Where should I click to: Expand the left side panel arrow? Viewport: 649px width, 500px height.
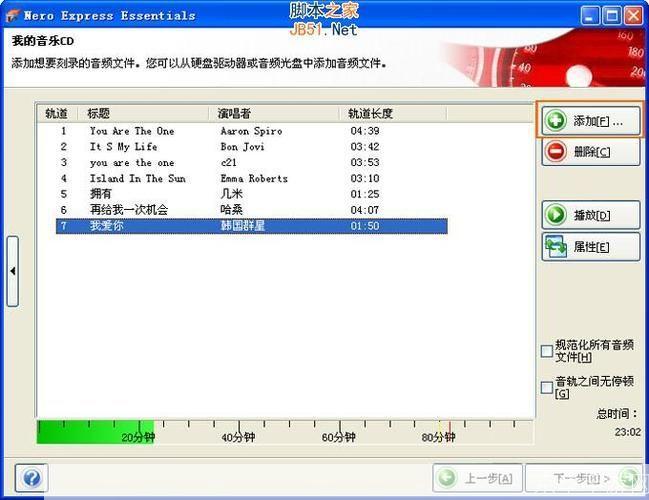(x=13, y=271)
